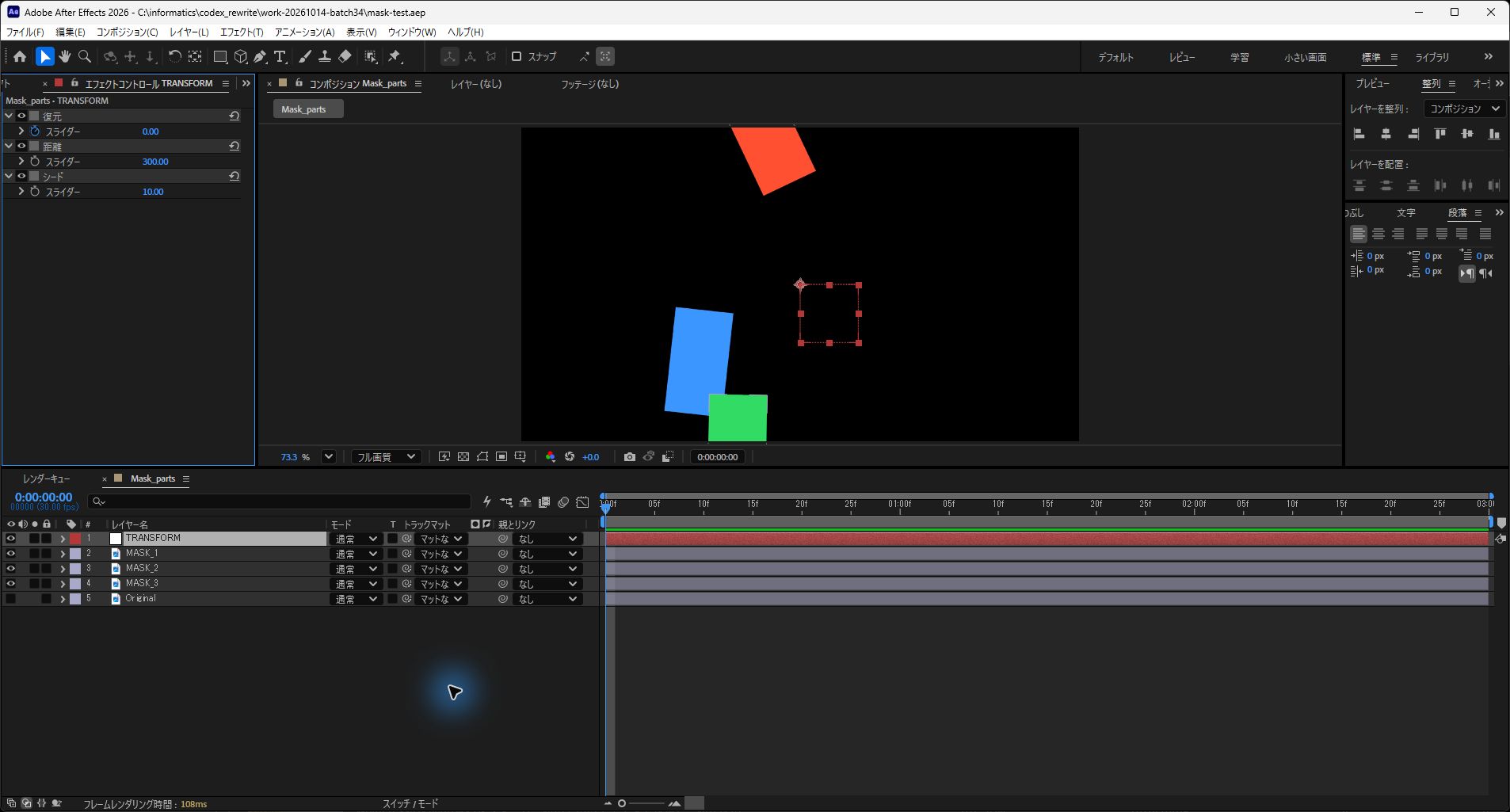
Task: Expand the TRANSFORM layer properties
Action: [x=63, y=539]
